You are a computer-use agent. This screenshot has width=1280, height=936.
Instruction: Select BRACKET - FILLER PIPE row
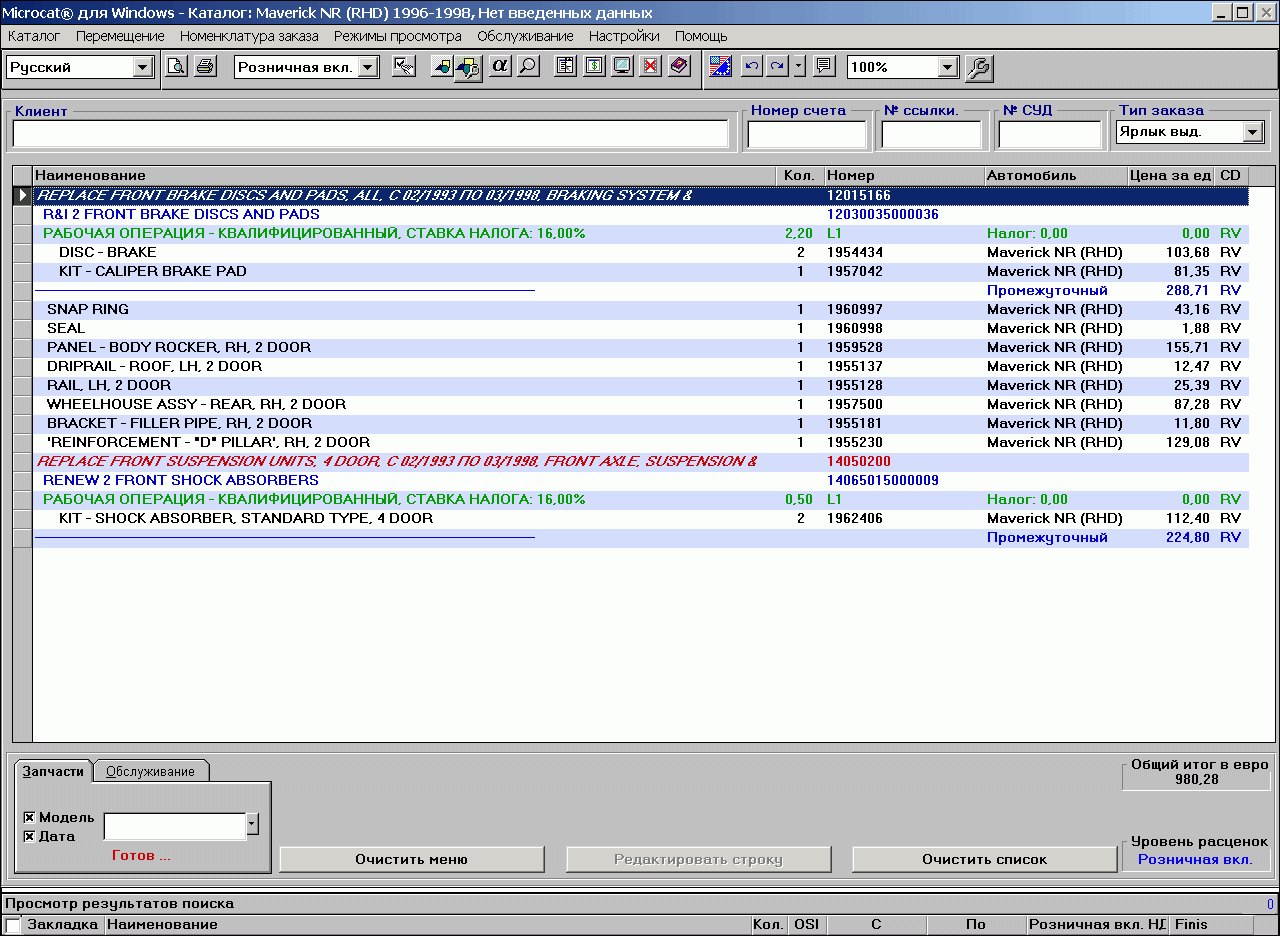pos(641,423)
